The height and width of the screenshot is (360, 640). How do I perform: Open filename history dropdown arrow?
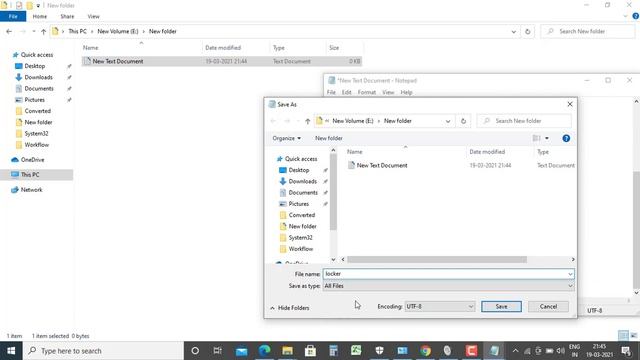pos(570,274)
